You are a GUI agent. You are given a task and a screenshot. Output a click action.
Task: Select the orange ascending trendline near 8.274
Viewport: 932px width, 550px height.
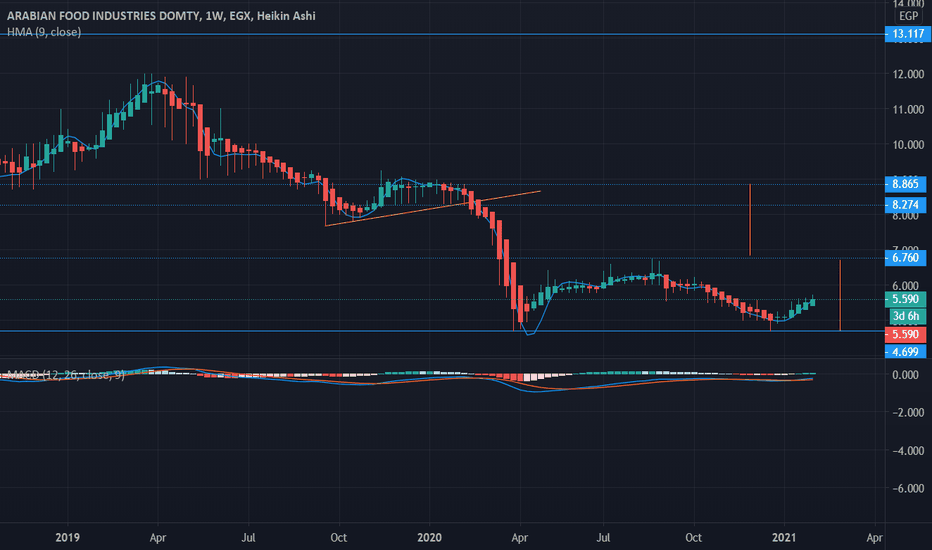click(x=433, y=209)
